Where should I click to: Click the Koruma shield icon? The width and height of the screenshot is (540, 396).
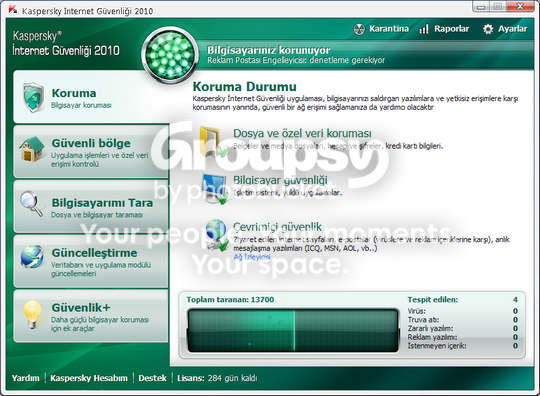(x=33, y=97)
